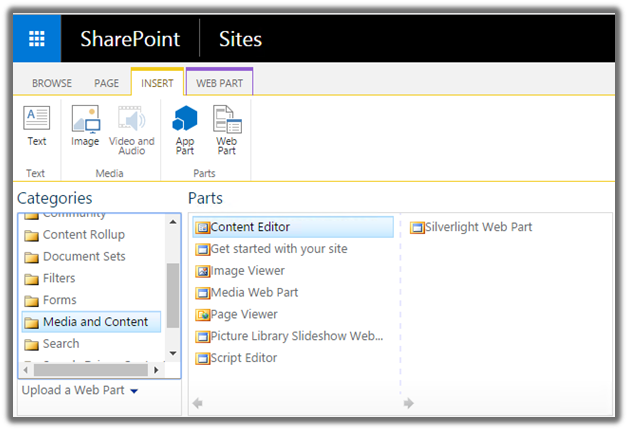The height and width of the screenshot is (430, 628).
Task: Open the WEB PART ribbon tab
Action: coord(219,83)
